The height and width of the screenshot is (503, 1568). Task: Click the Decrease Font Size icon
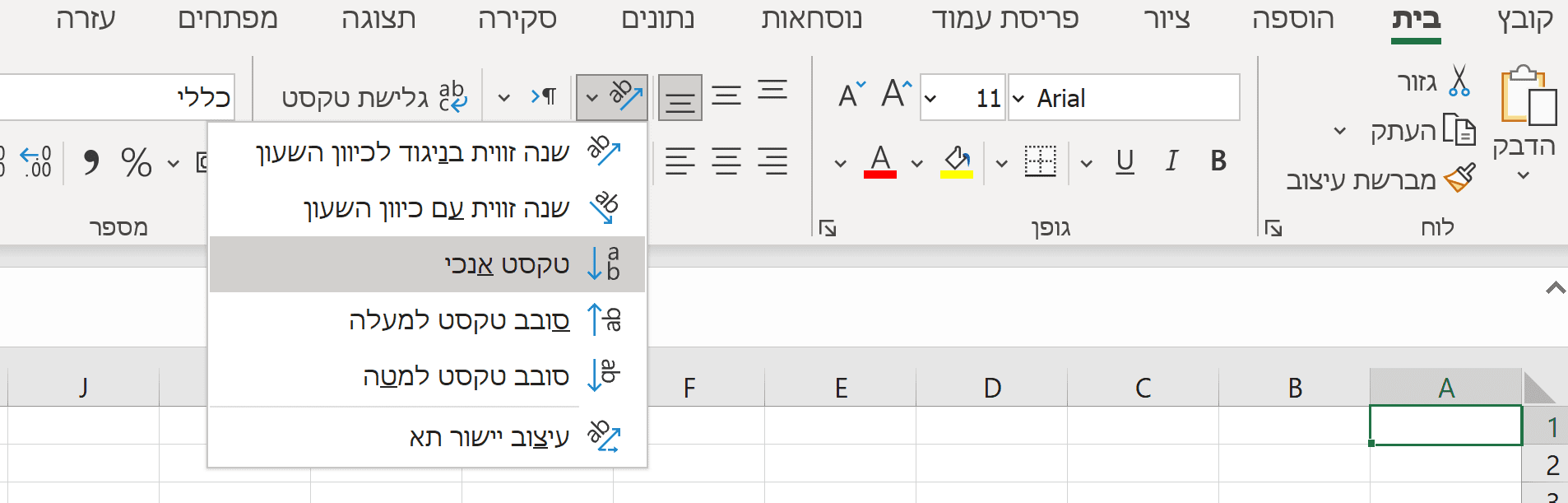851,95
